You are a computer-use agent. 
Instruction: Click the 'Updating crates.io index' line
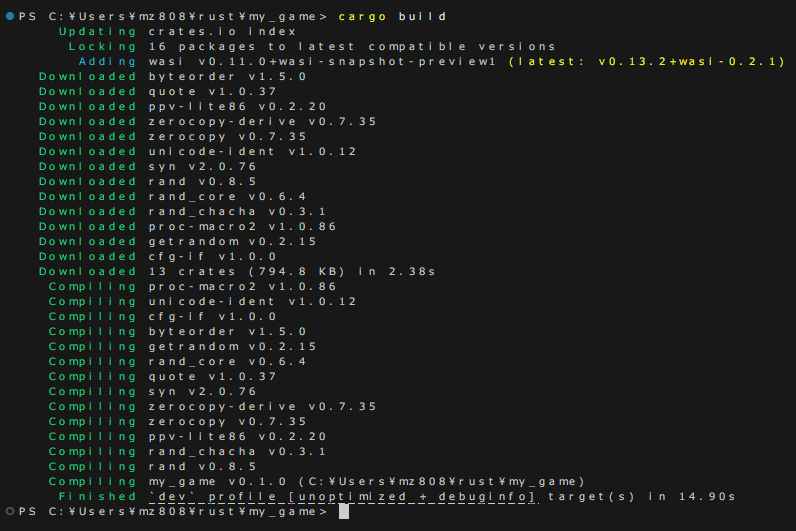[x=177, y=31]
